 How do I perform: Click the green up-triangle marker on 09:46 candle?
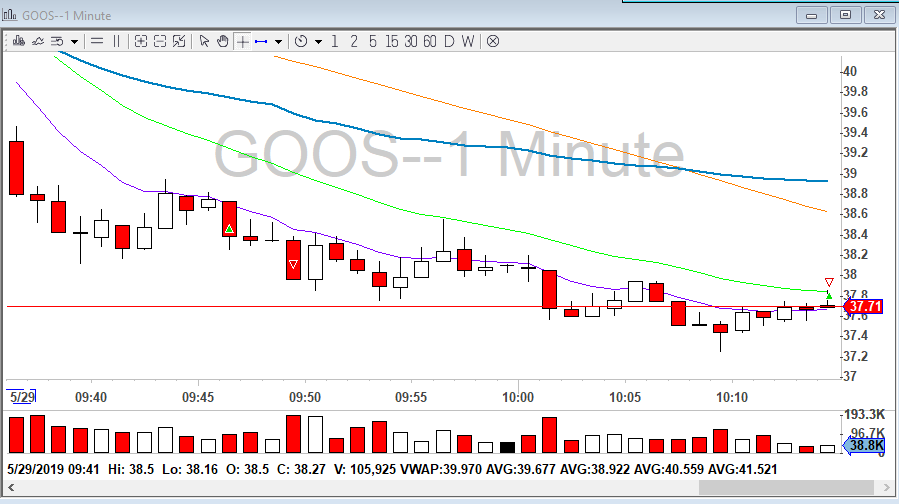coord(229,229)
